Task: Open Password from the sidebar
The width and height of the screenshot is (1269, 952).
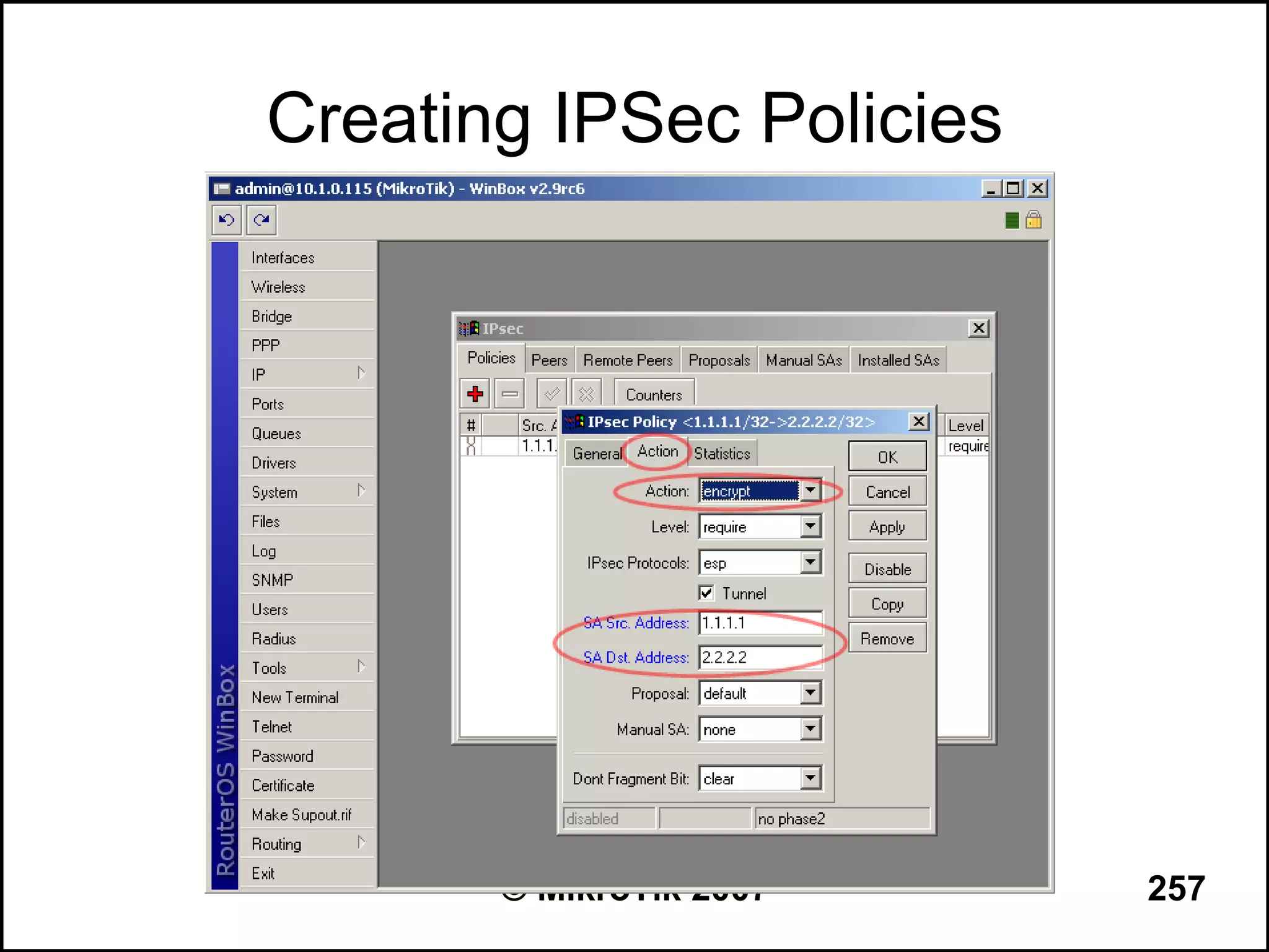Action: point(307,756)
